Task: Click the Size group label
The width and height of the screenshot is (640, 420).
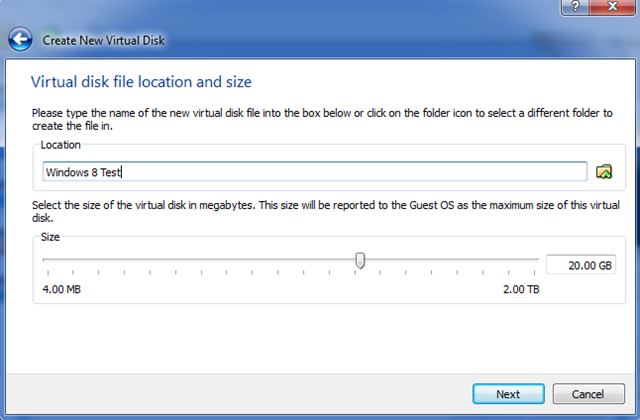Action: [50, 237]
